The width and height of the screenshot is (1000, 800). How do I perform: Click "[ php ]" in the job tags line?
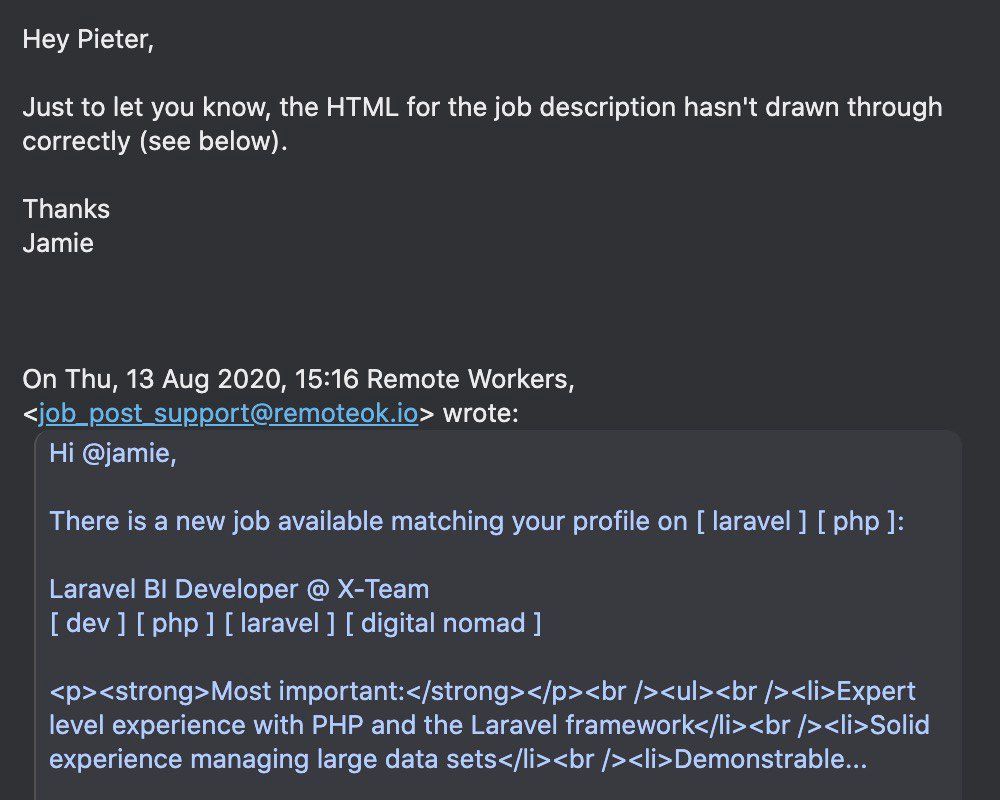coord(176,623)
